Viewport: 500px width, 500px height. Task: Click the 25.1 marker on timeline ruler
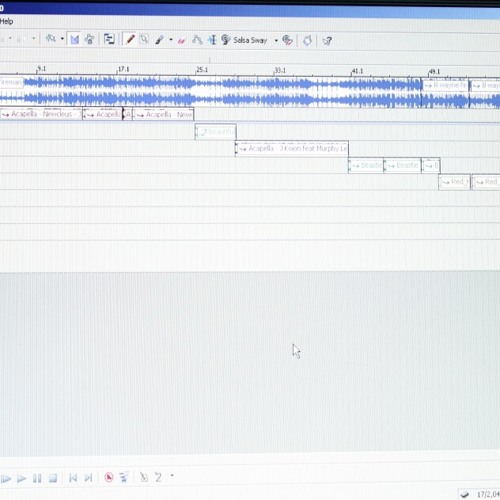point(202,70)
